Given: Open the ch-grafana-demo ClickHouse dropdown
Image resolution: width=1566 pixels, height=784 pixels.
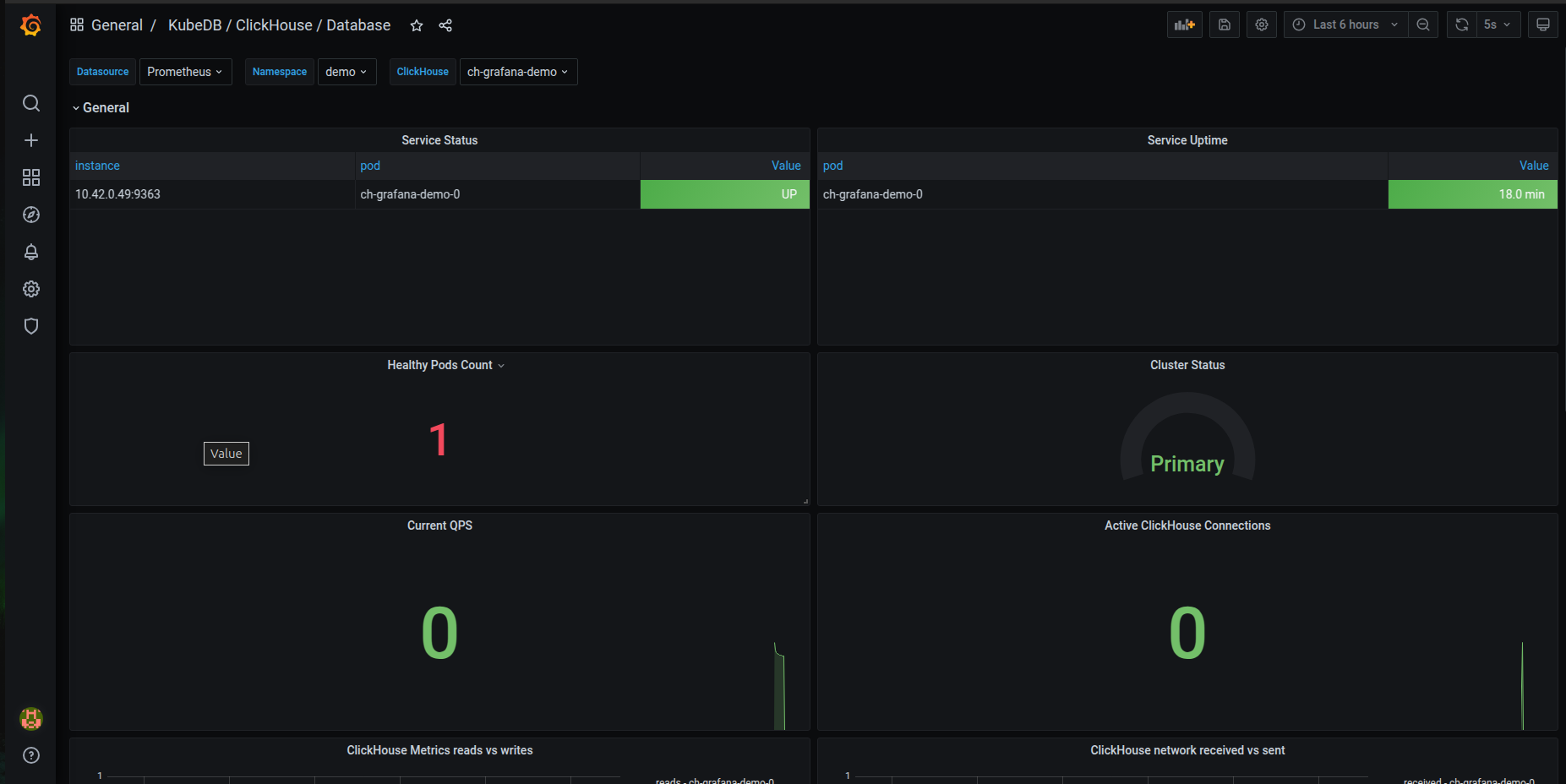Looking at the screenshot, I should [x=518, y=72].
